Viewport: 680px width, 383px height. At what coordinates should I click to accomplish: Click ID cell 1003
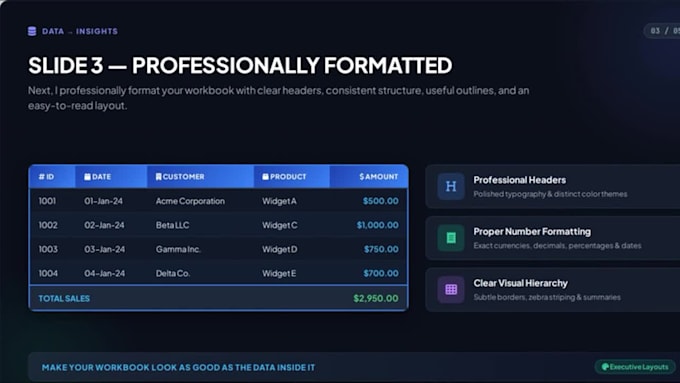point(48,249)
